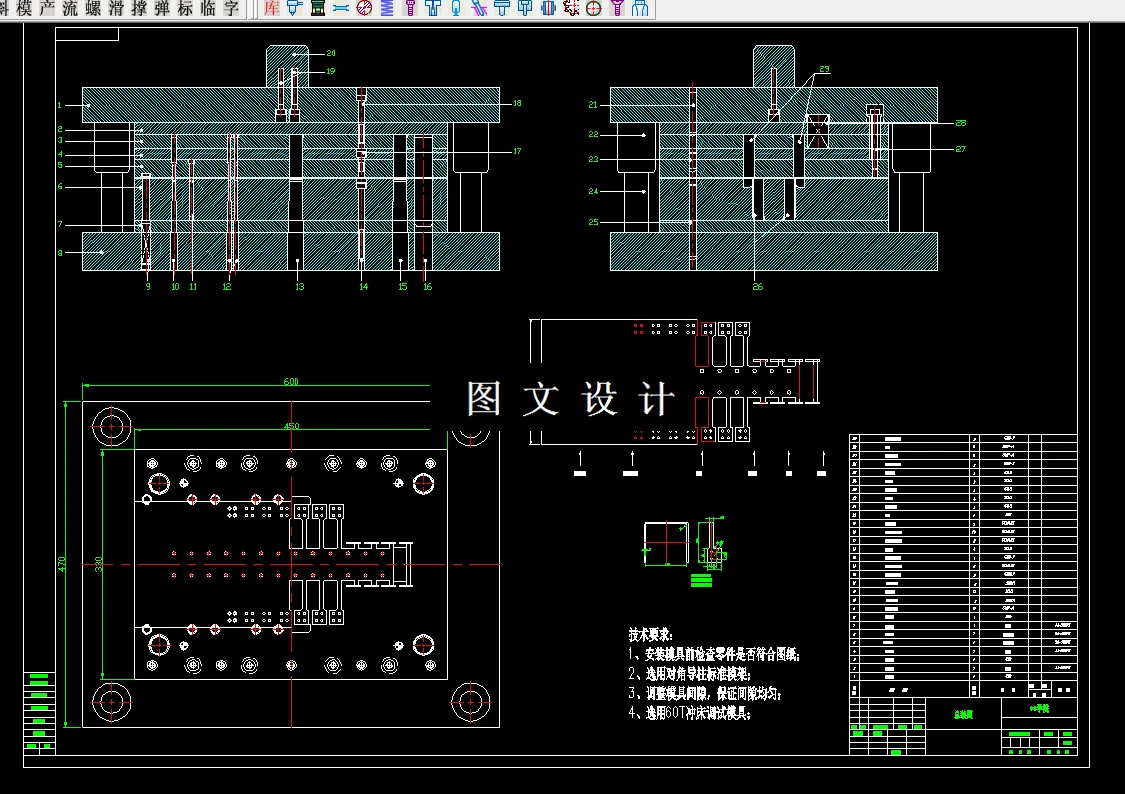Screen dimensions: 1125x794
Task: Select the blue dowel pin icon
Action: 341,9
